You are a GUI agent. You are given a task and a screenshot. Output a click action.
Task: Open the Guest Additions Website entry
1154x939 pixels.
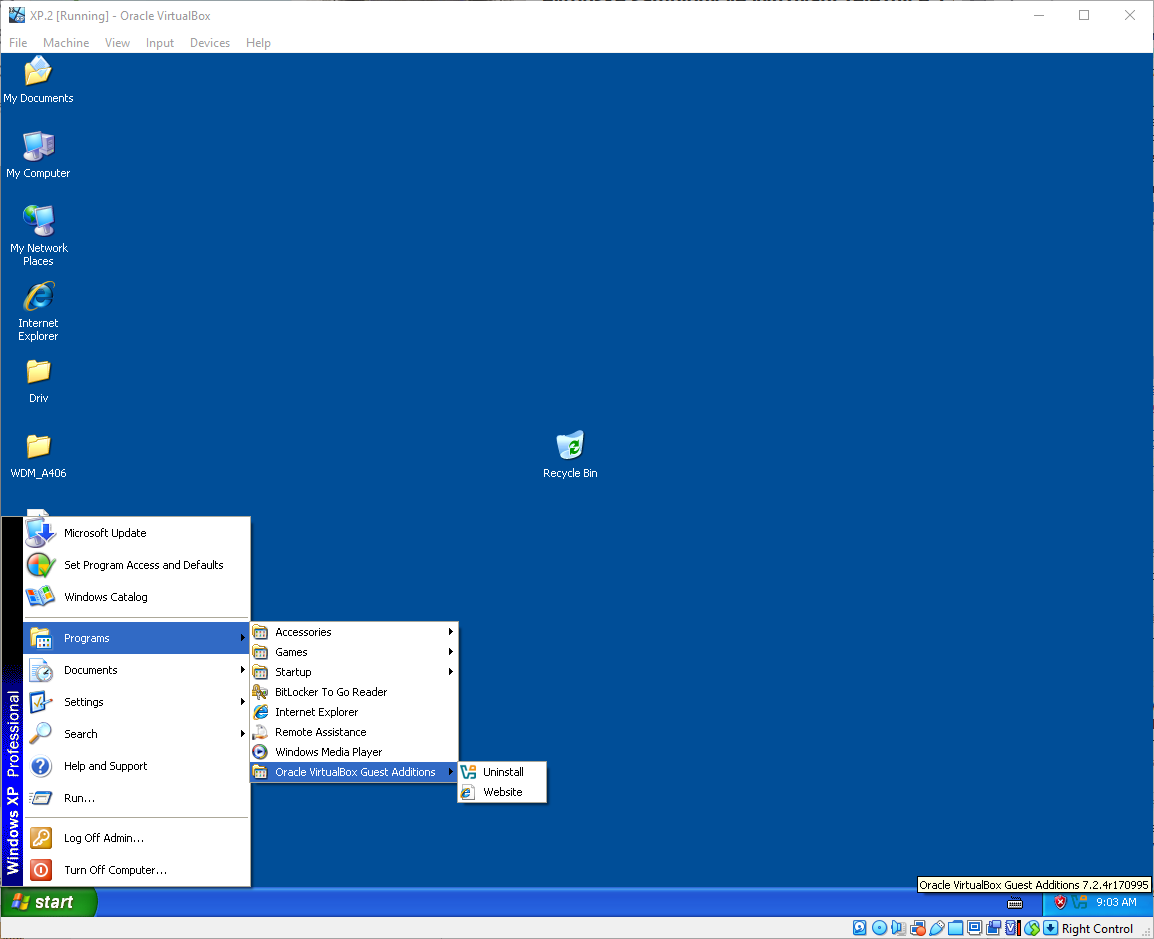502,792
